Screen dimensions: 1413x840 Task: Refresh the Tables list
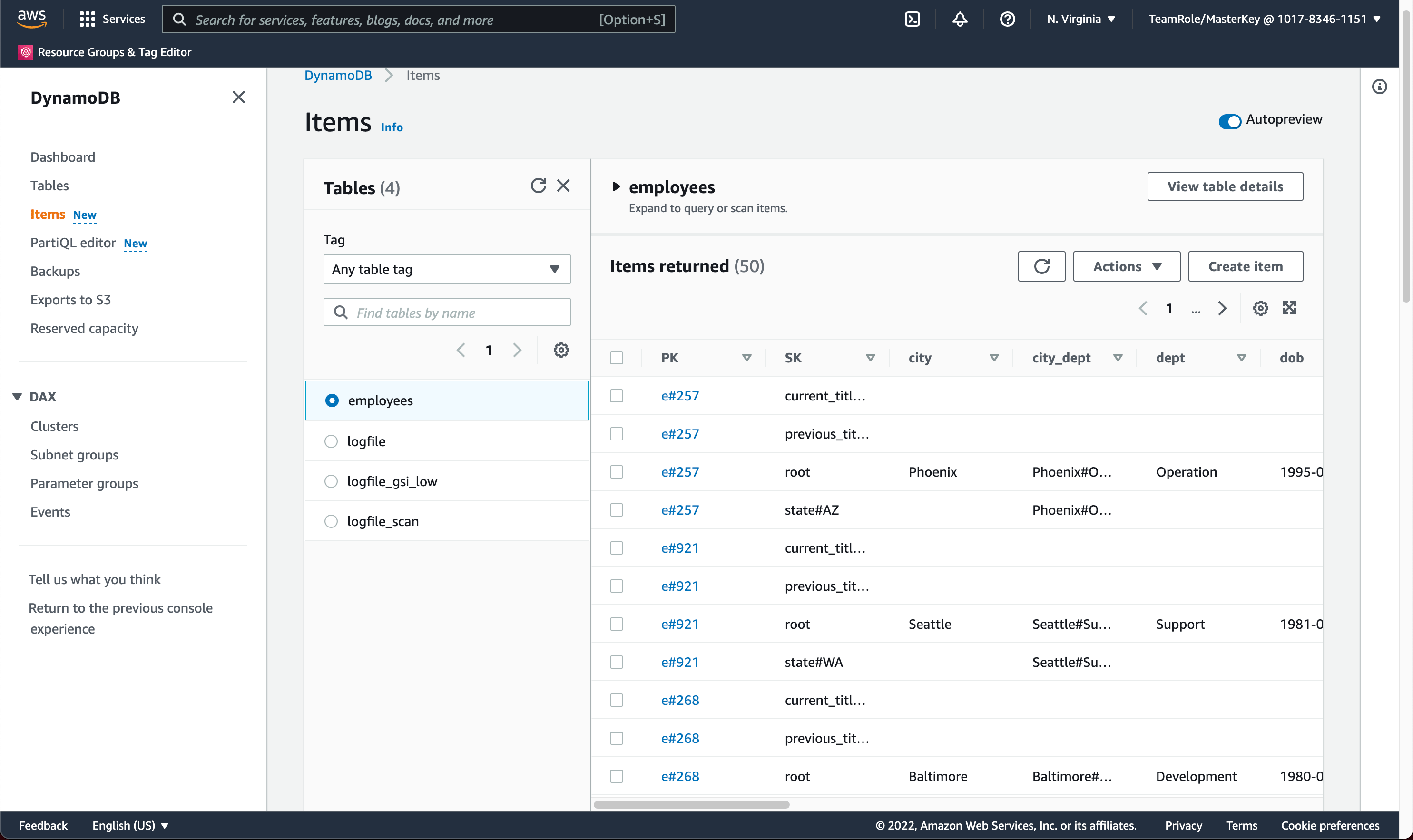[x=538, y=186]
